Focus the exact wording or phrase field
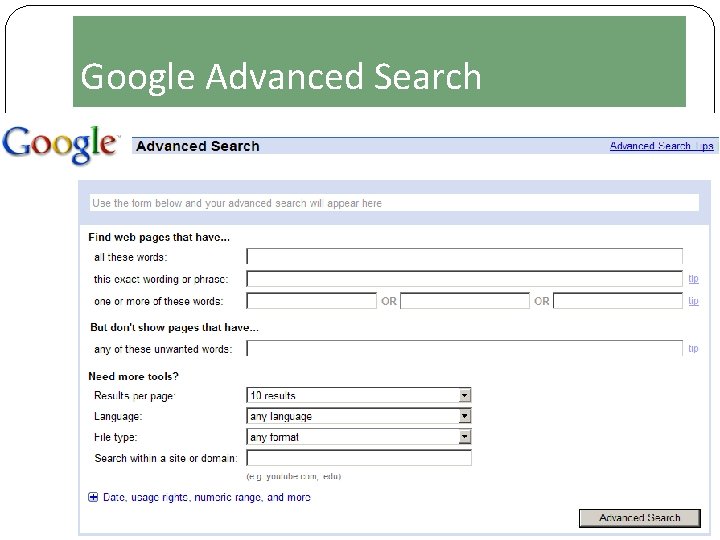The image size is (720, 540). 464,279
